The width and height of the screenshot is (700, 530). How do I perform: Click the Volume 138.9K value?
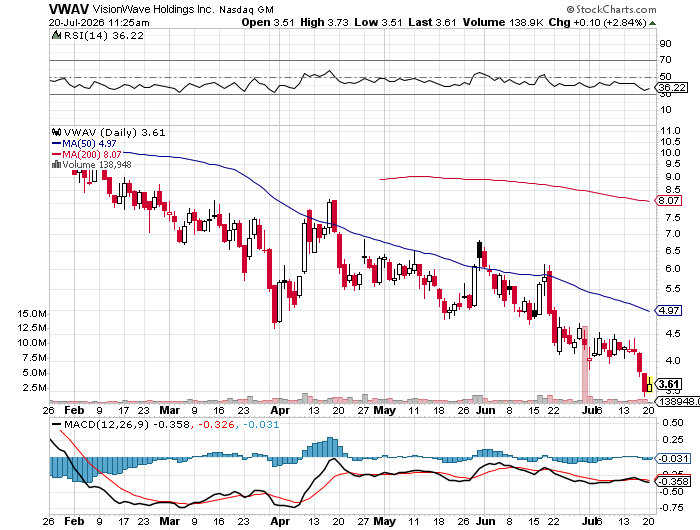(503, 22)
